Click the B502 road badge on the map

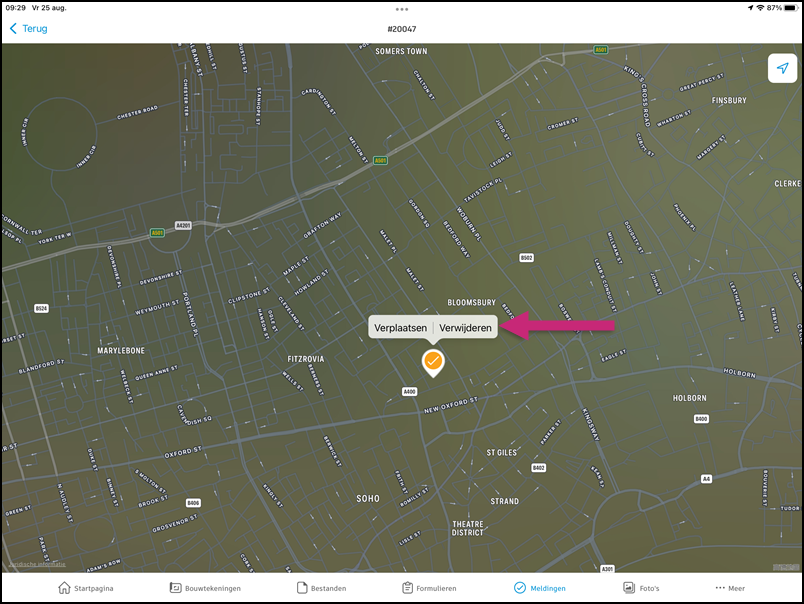(x=527, y=257)
